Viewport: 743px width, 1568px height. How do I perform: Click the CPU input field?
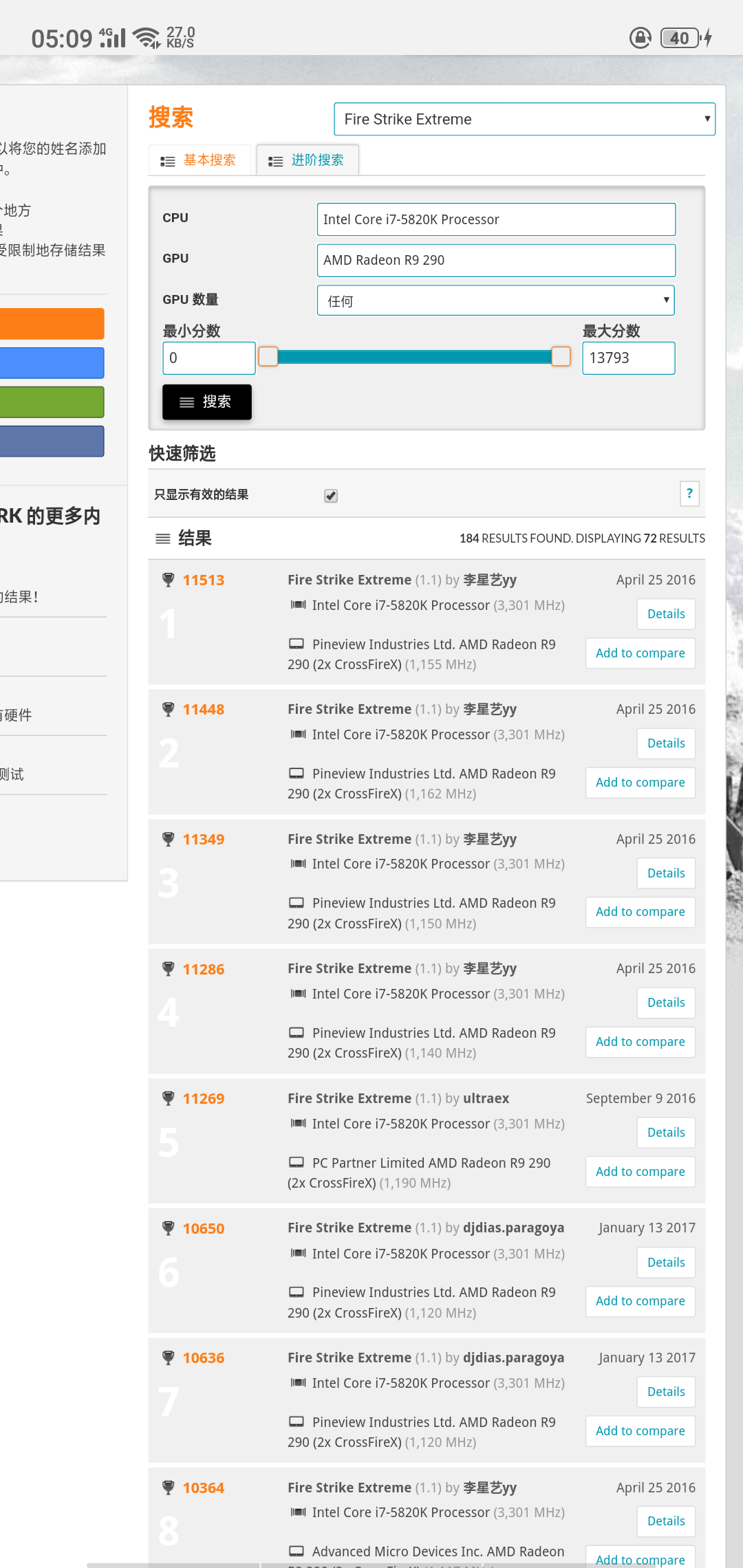coord(496,219)
